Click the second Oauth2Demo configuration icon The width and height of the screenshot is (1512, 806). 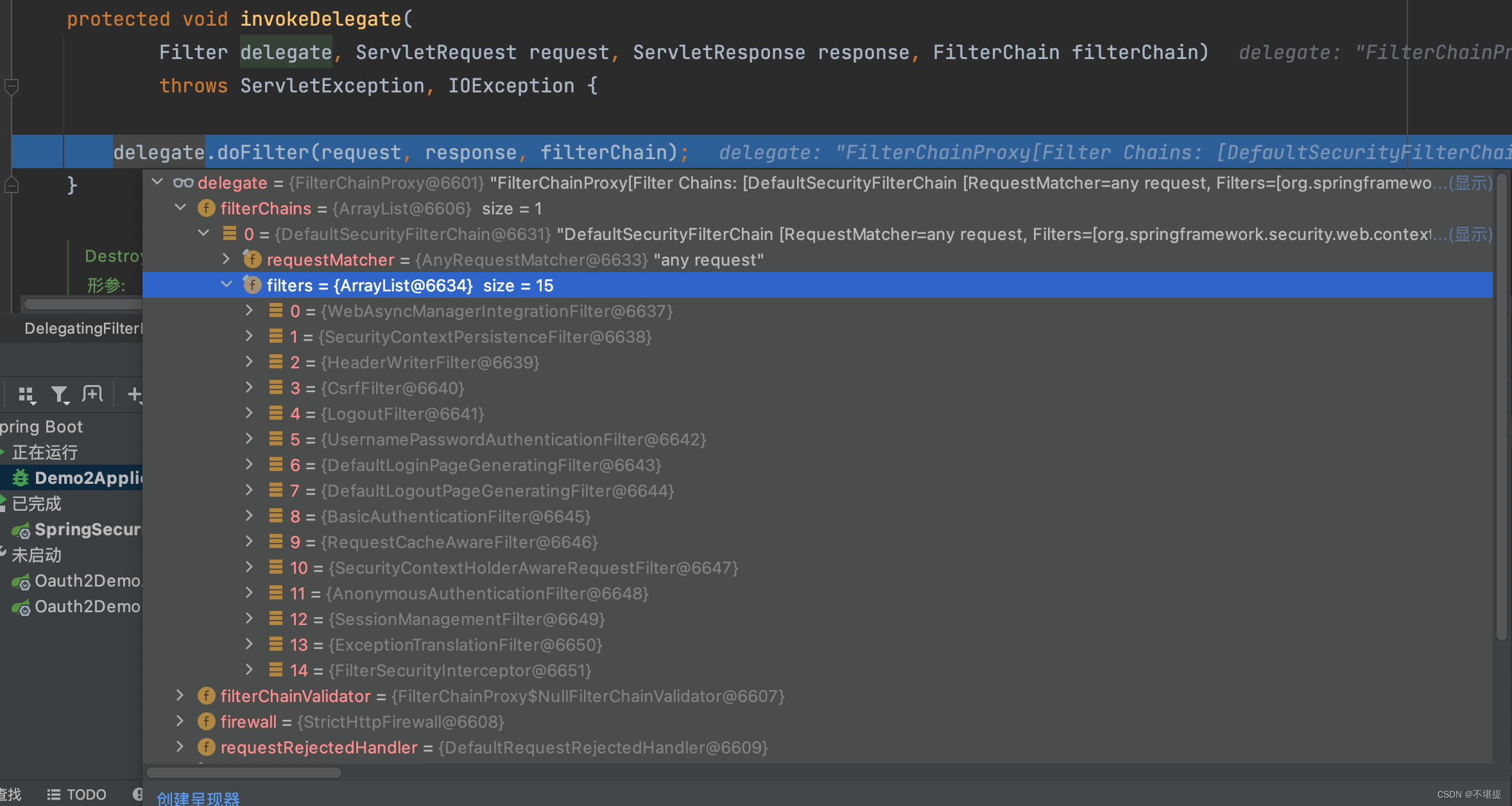coord(21,607)
